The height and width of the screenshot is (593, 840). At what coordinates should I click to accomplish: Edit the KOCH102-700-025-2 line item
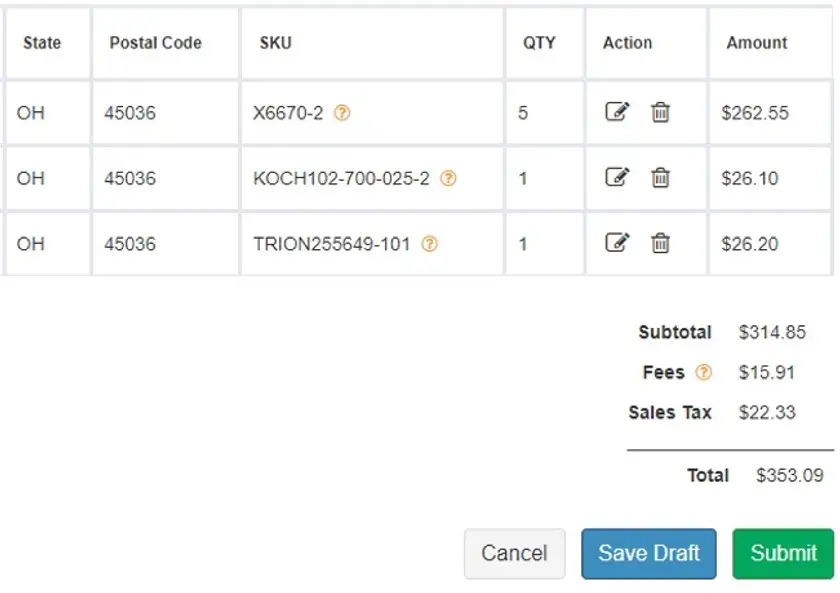tap(617, 177)
